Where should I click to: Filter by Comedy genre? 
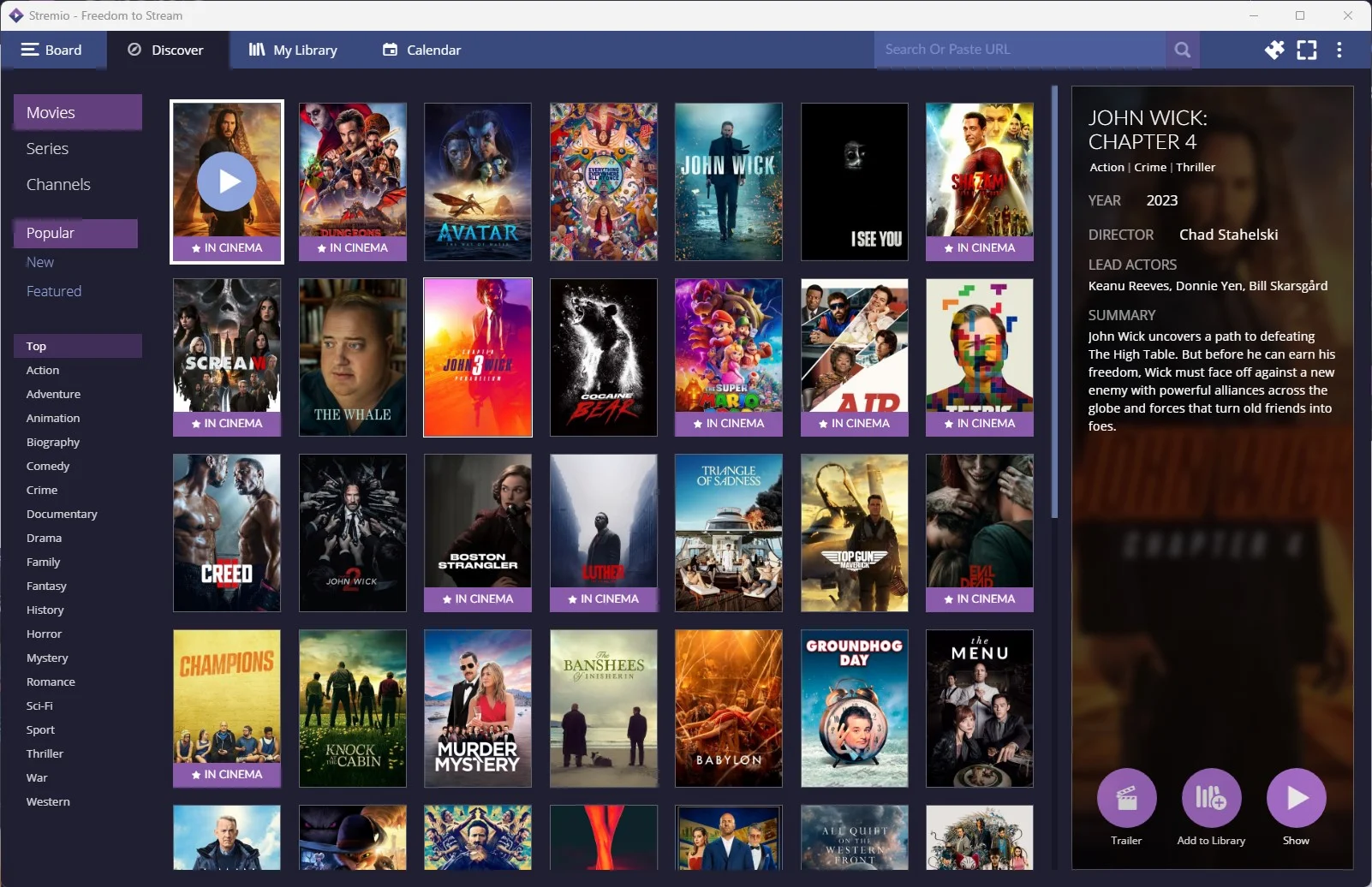(x=48, y=466)
